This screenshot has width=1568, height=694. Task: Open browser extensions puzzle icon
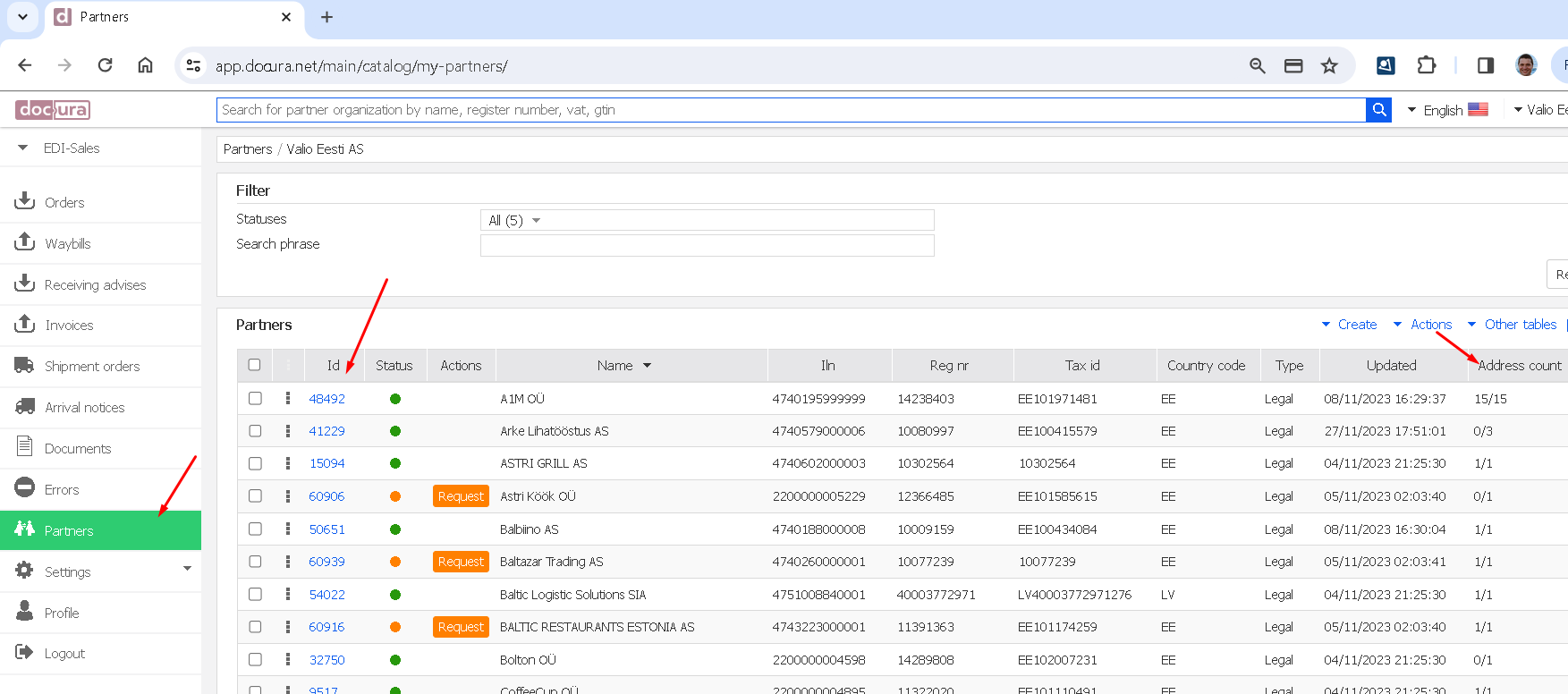tap(1427, 65)
